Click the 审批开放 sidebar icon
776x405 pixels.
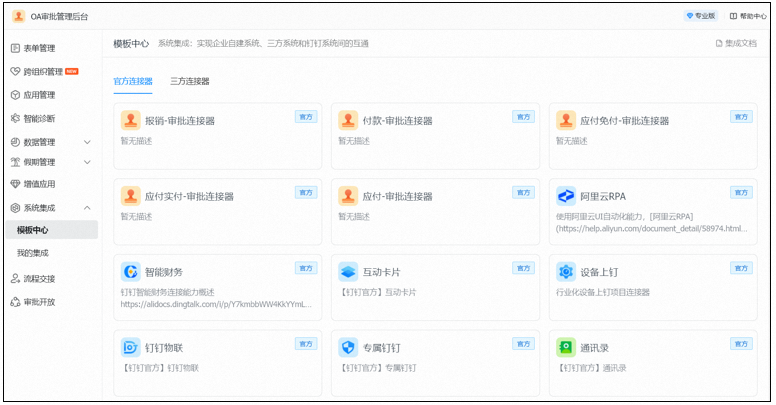15,302
